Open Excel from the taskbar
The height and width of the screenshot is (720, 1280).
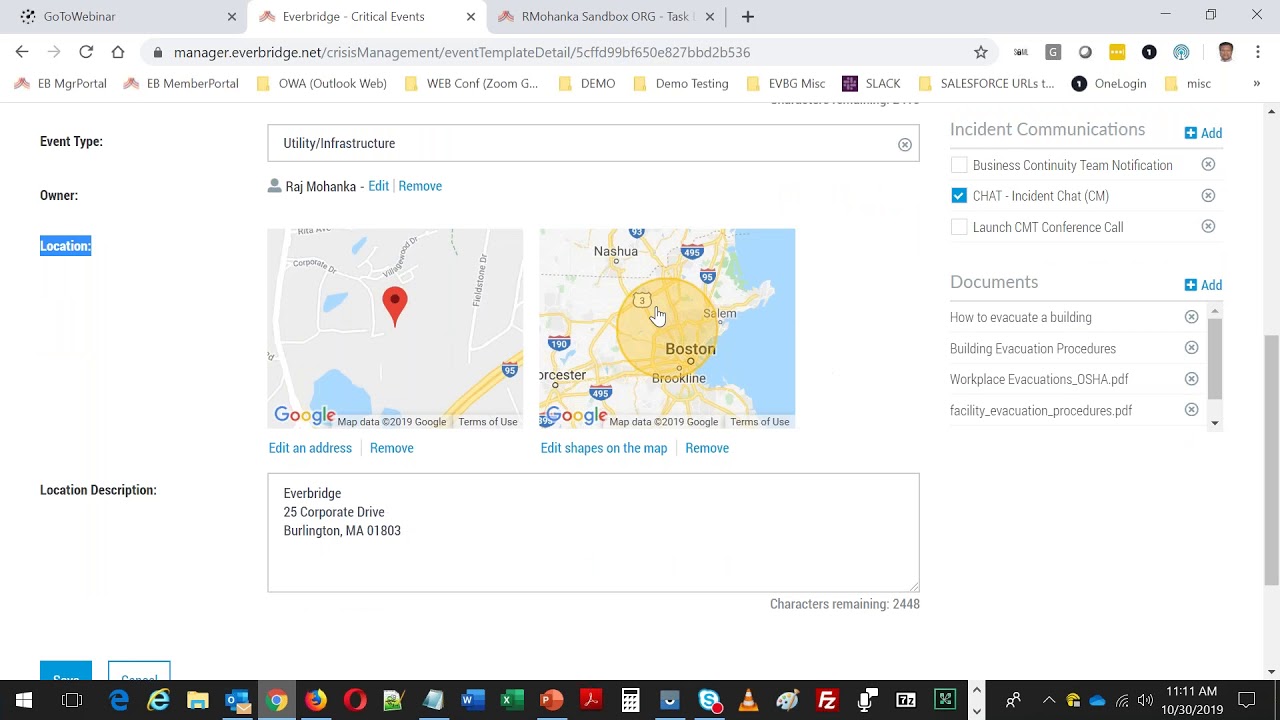[x=512, y=700]
